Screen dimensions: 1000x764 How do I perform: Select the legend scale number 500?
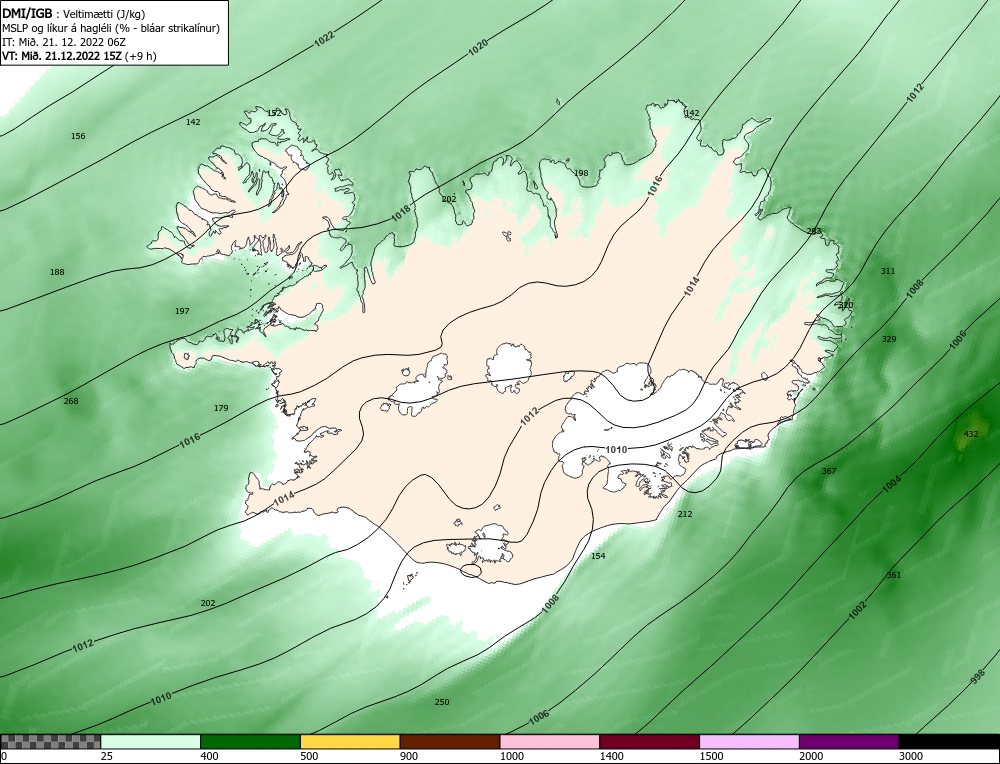click(309, 757)
